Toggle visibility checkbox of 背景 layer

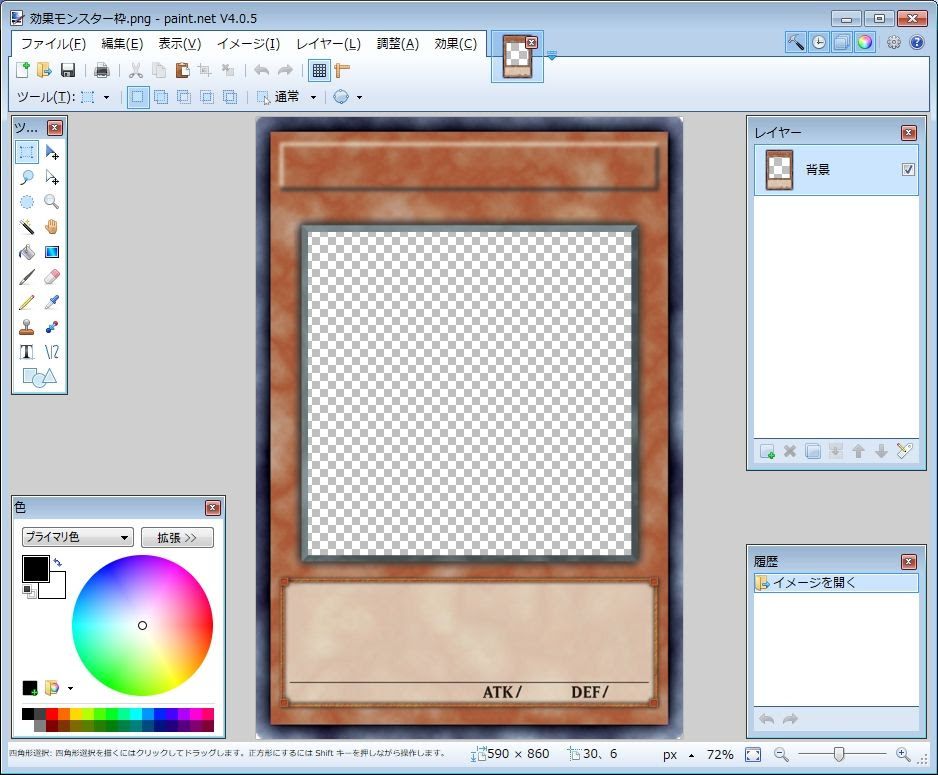908,169
